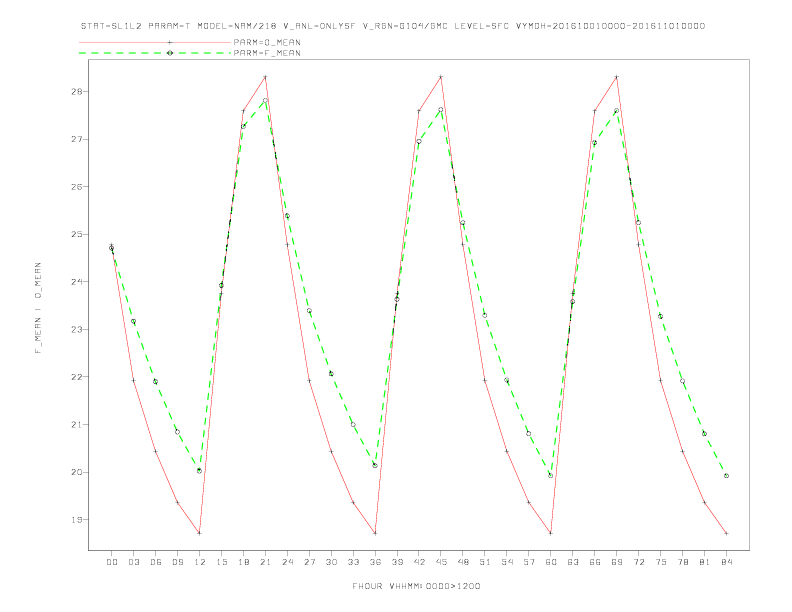Click x-axis tick label 54

(x=507, y=562)
